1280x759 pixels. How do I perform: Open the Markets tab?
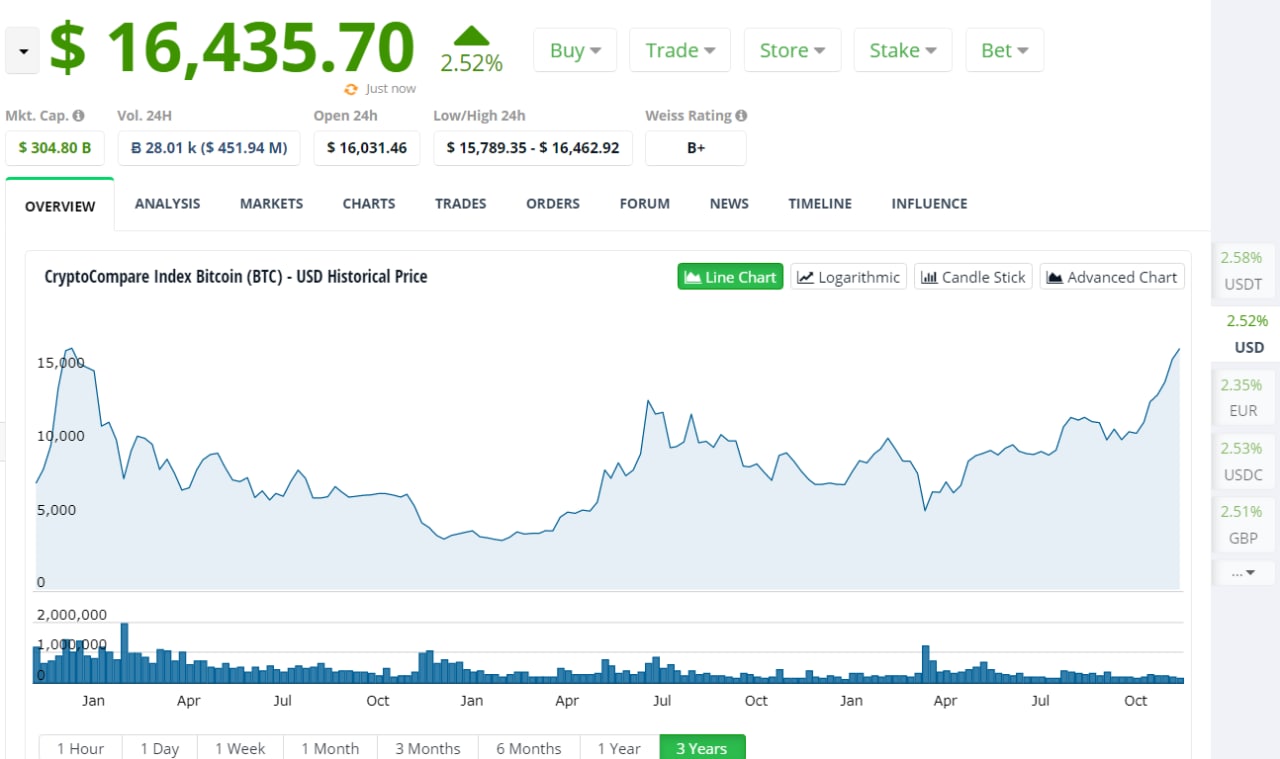(x=271, y=203)
